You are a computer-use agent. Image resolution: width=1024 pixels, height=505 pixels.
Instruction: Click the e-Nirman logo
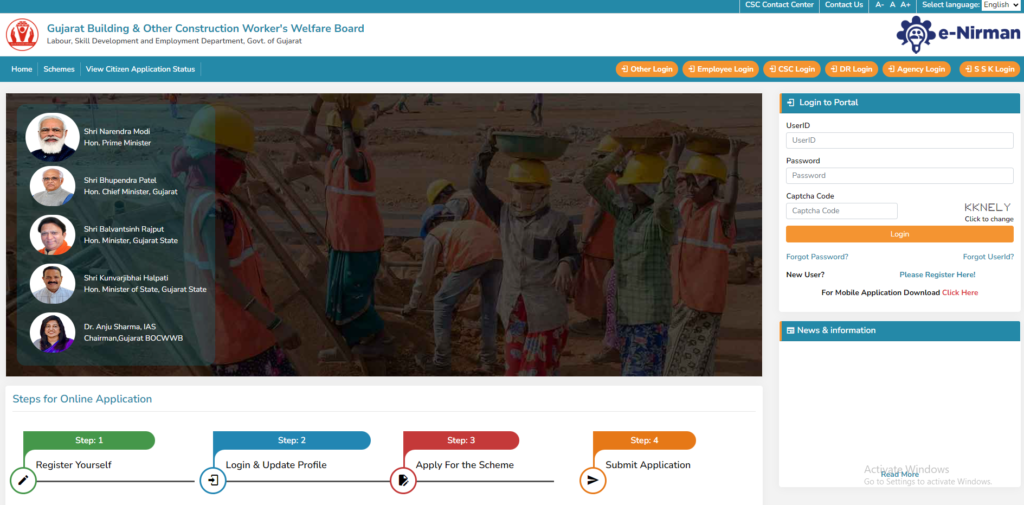957,34
